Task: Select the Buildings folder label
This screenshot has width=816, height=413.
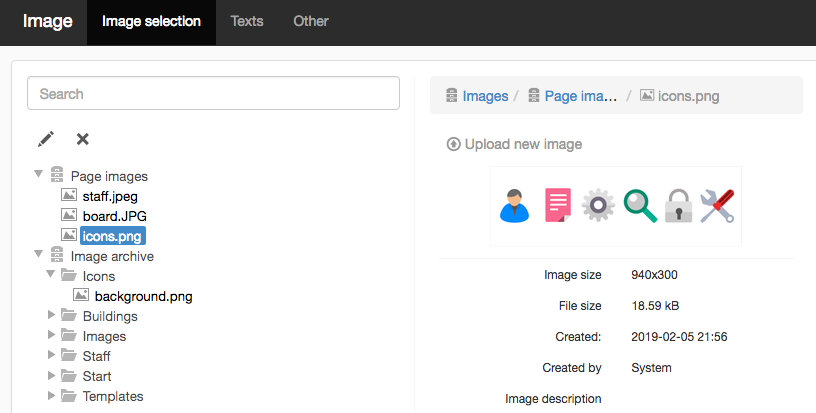Action: click(110, 316)
